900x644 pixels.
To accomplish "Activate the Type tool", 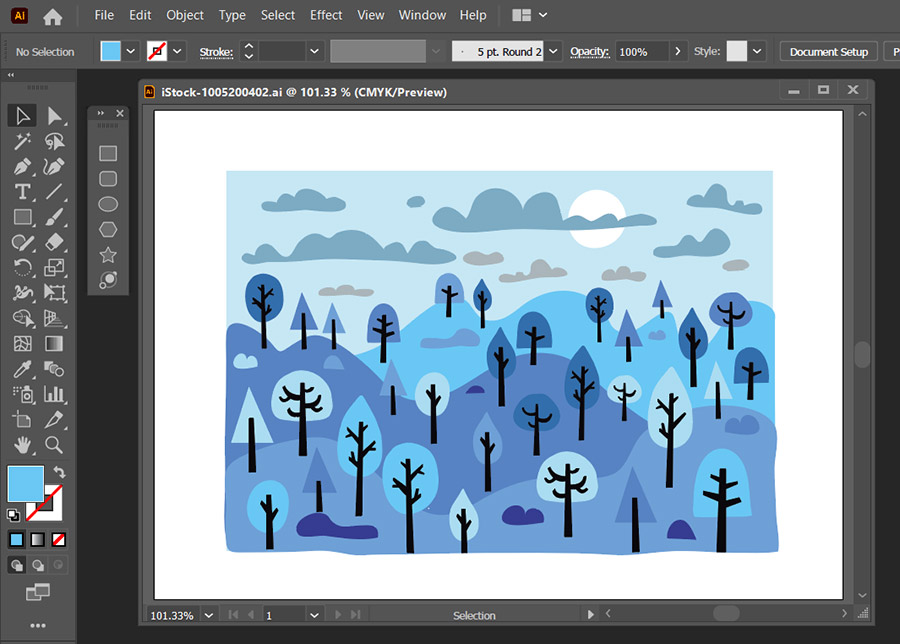I will tap(22, 191).
